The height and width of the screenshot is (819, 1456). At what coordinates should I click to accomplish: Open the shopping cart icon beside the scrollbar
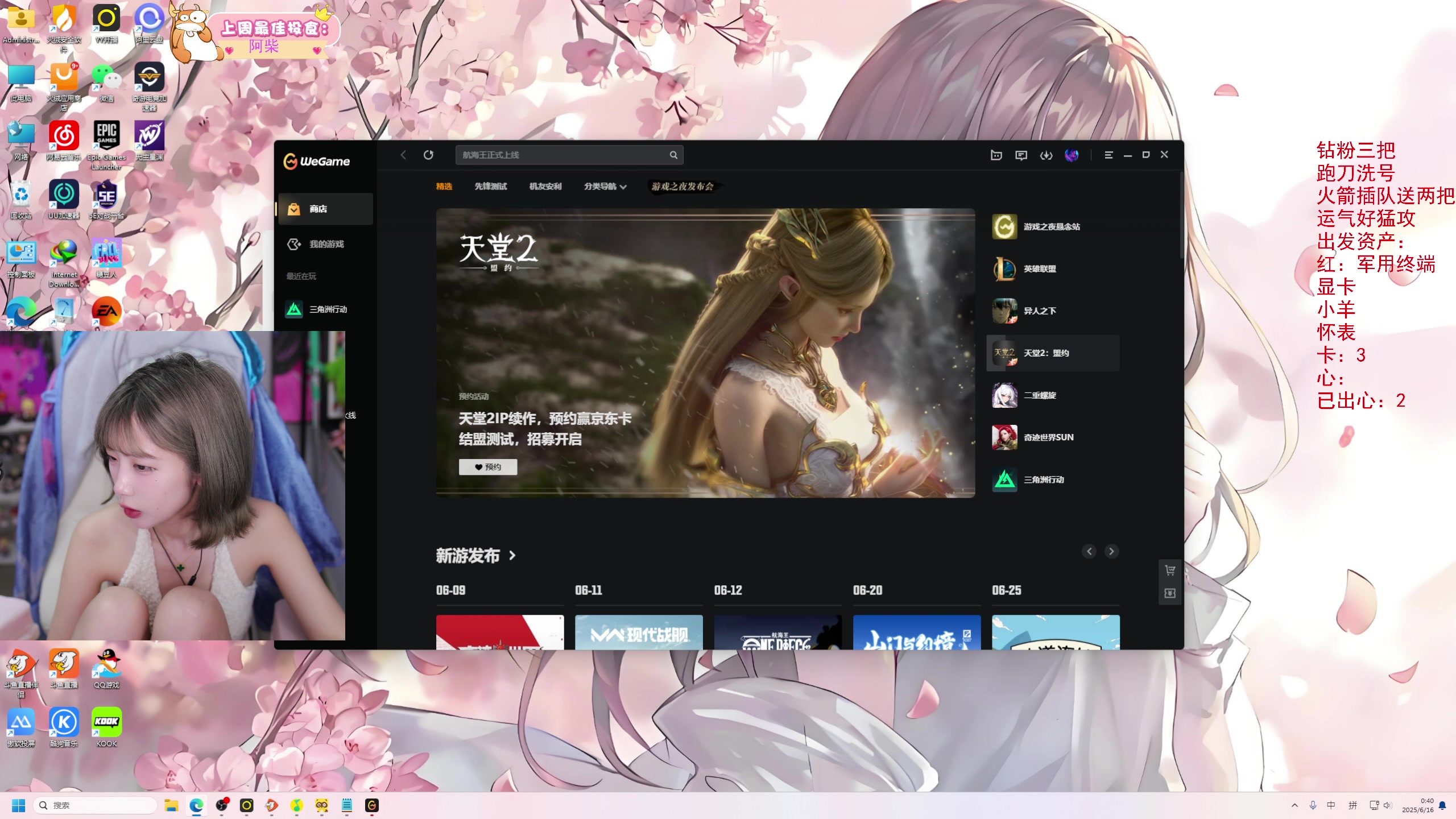(1170, 570)
